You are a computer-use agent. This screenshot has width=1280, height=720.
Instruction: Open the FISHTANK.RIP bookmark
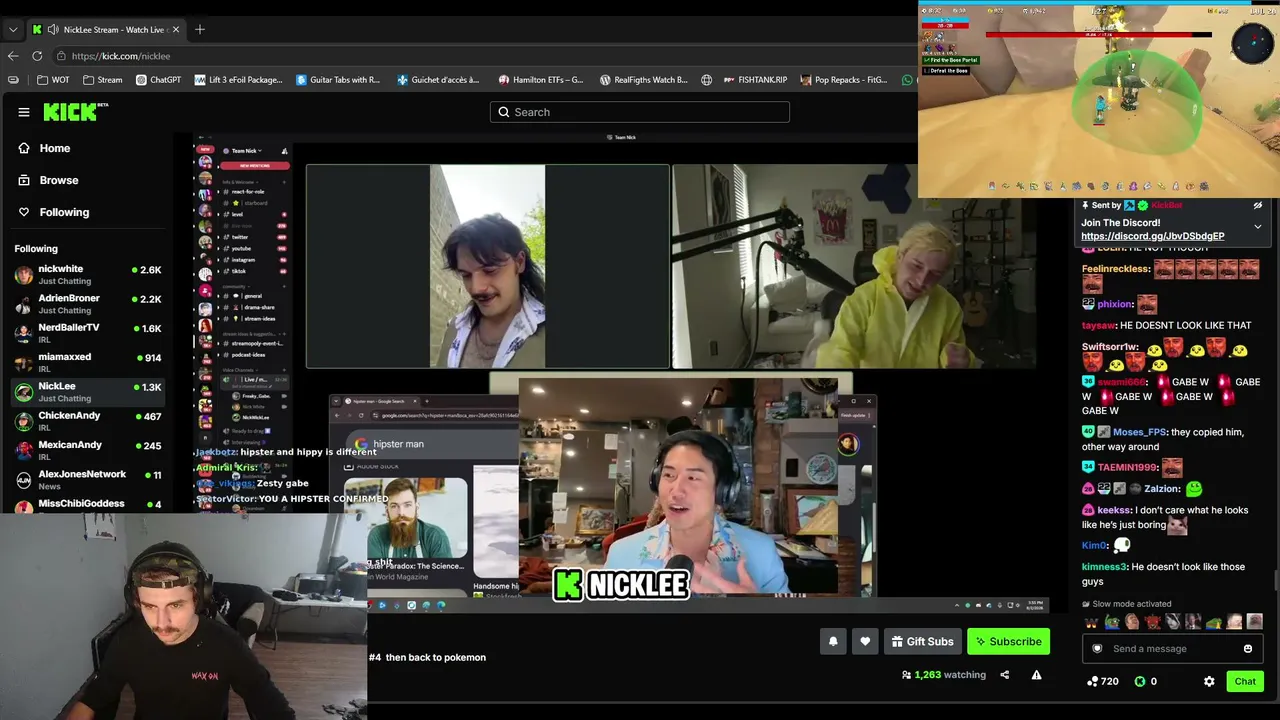pyautogui.click(x=755, y=80)
